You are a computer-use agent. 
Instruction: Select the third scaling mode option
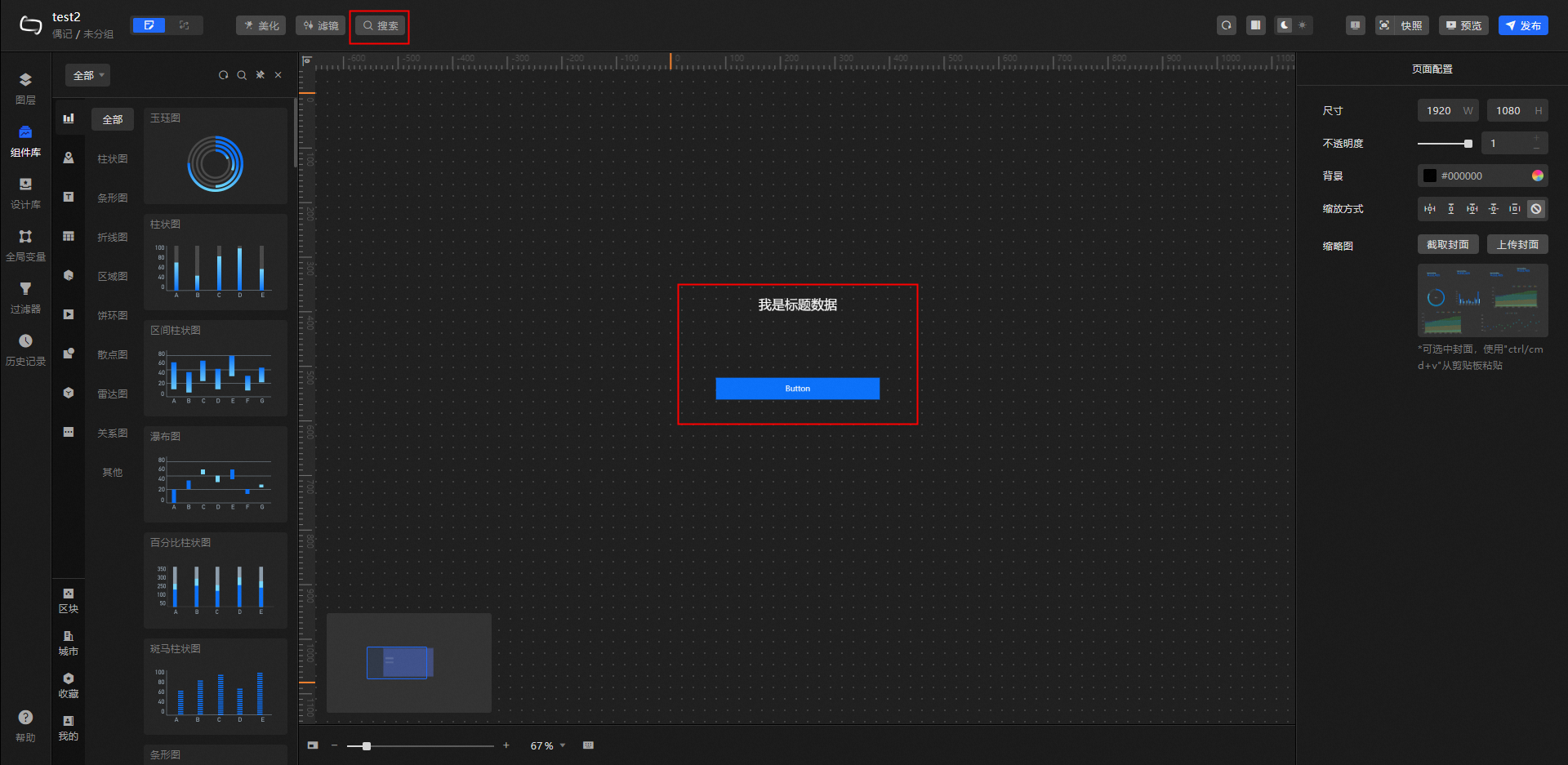(x=1472, y=209)
